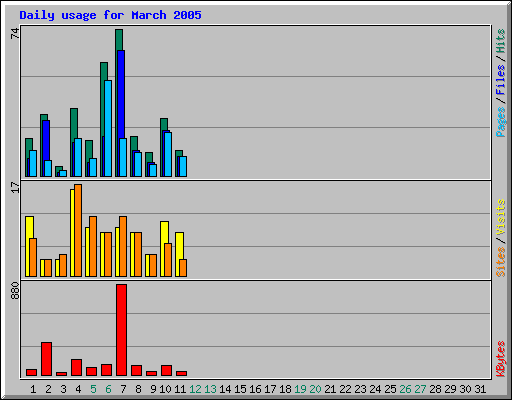512x400 pixels.
Task: Select green weekend day '5' label
Action: 93,389
